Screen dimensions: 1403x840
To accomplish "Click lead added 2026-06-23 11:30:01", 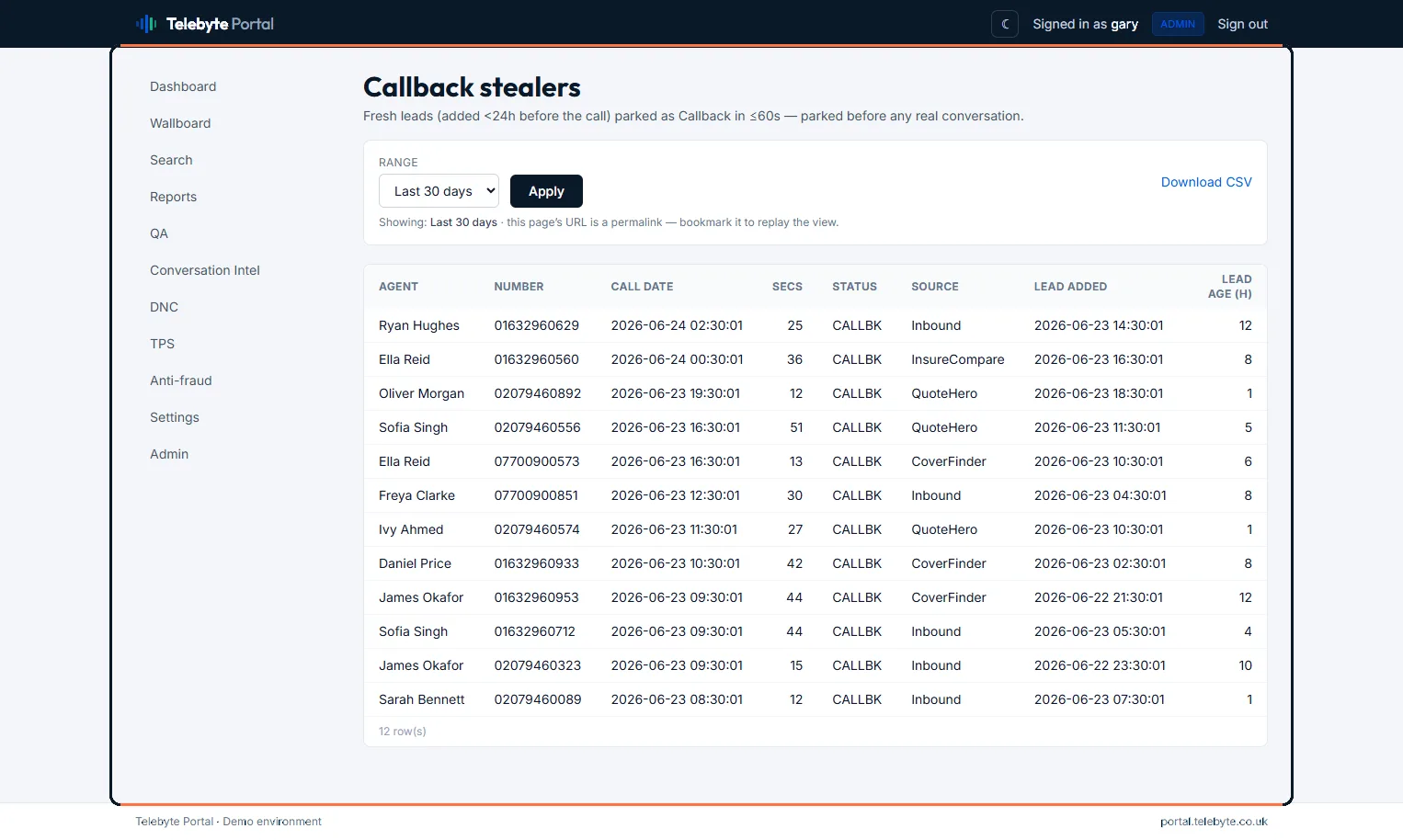I will click(x=1098, y=427).
